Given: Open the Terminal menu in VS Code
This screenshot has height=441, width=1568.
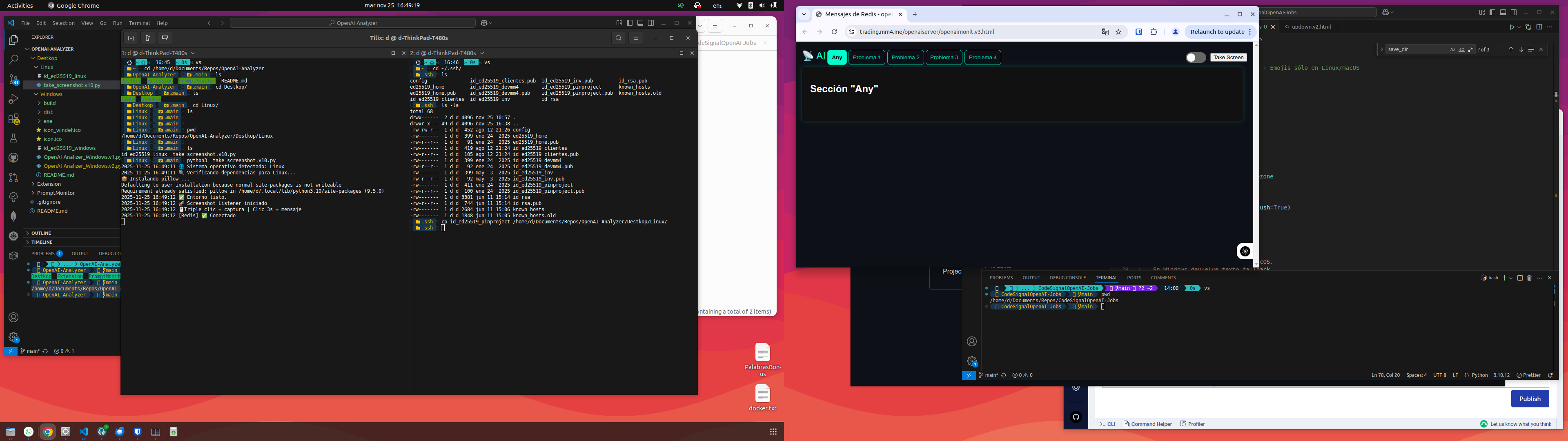Looking at the screenshot, I should click(x=139, y=23).
